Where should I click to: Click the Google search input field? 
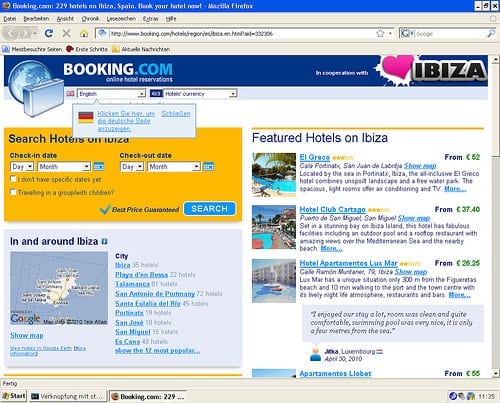click(x=451, y=33)
